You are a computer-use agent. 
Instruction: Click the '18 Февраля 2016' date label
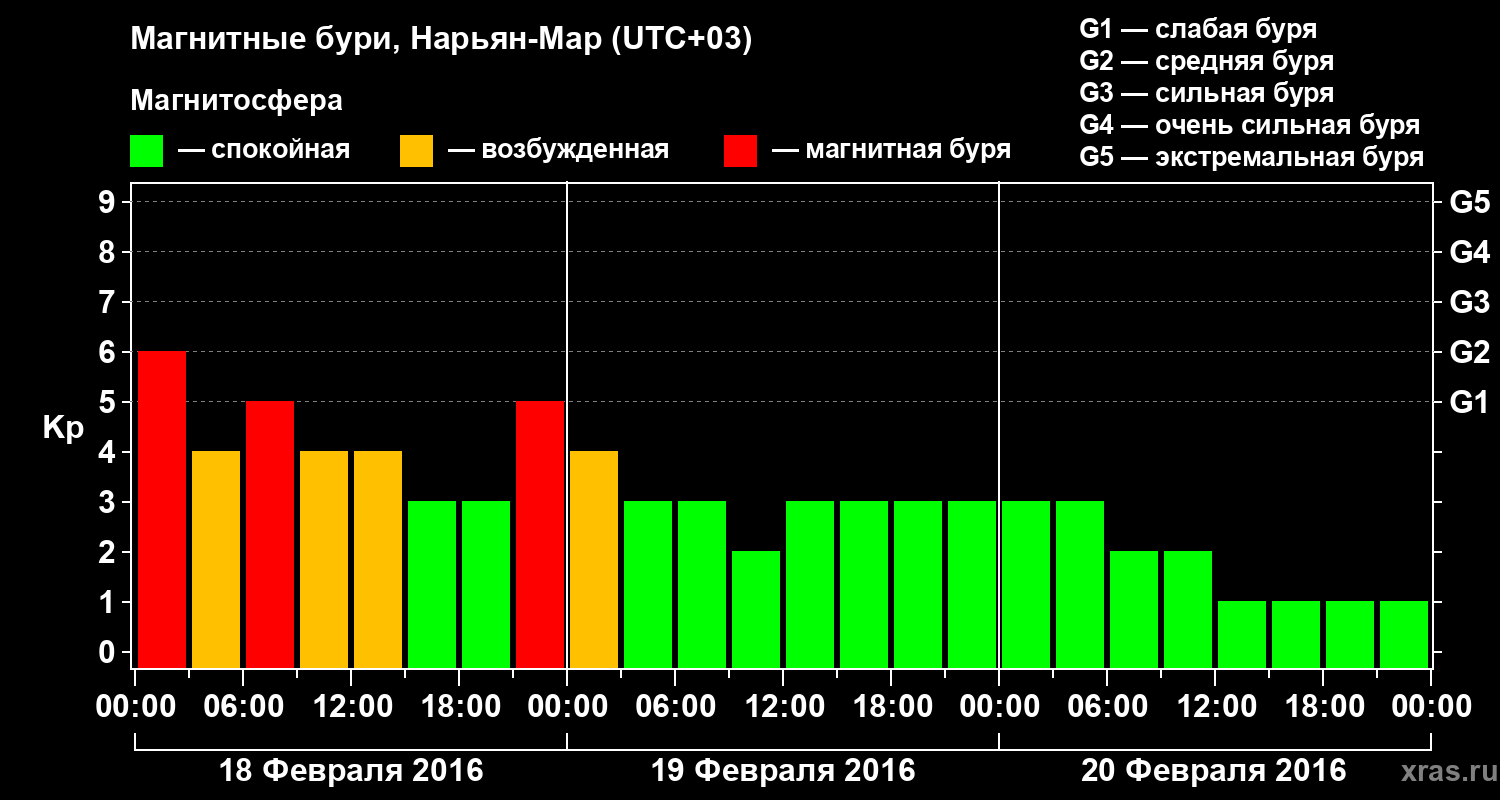point(351,771)
